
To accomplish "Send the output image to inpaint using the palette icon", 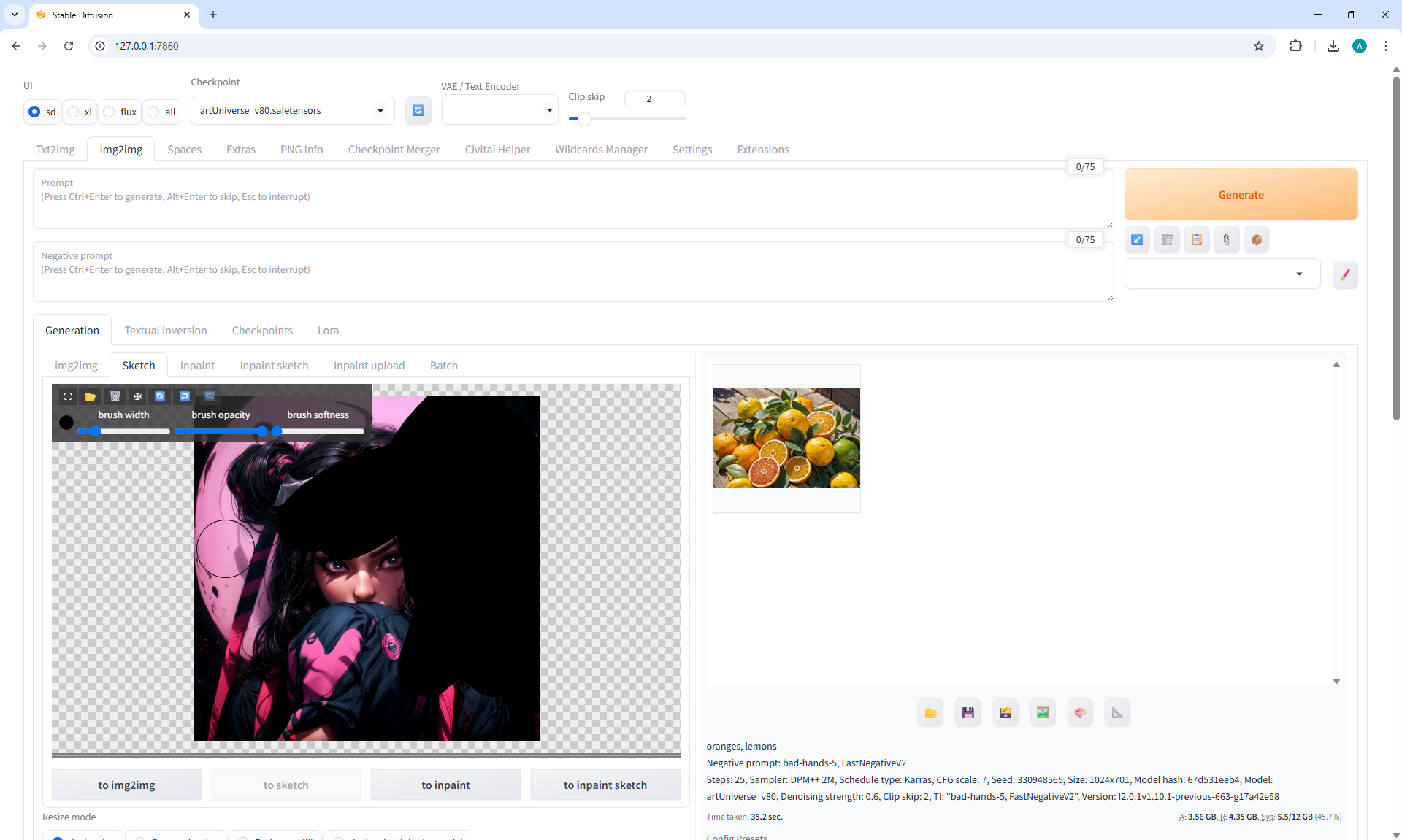I will coord(1080,713).
